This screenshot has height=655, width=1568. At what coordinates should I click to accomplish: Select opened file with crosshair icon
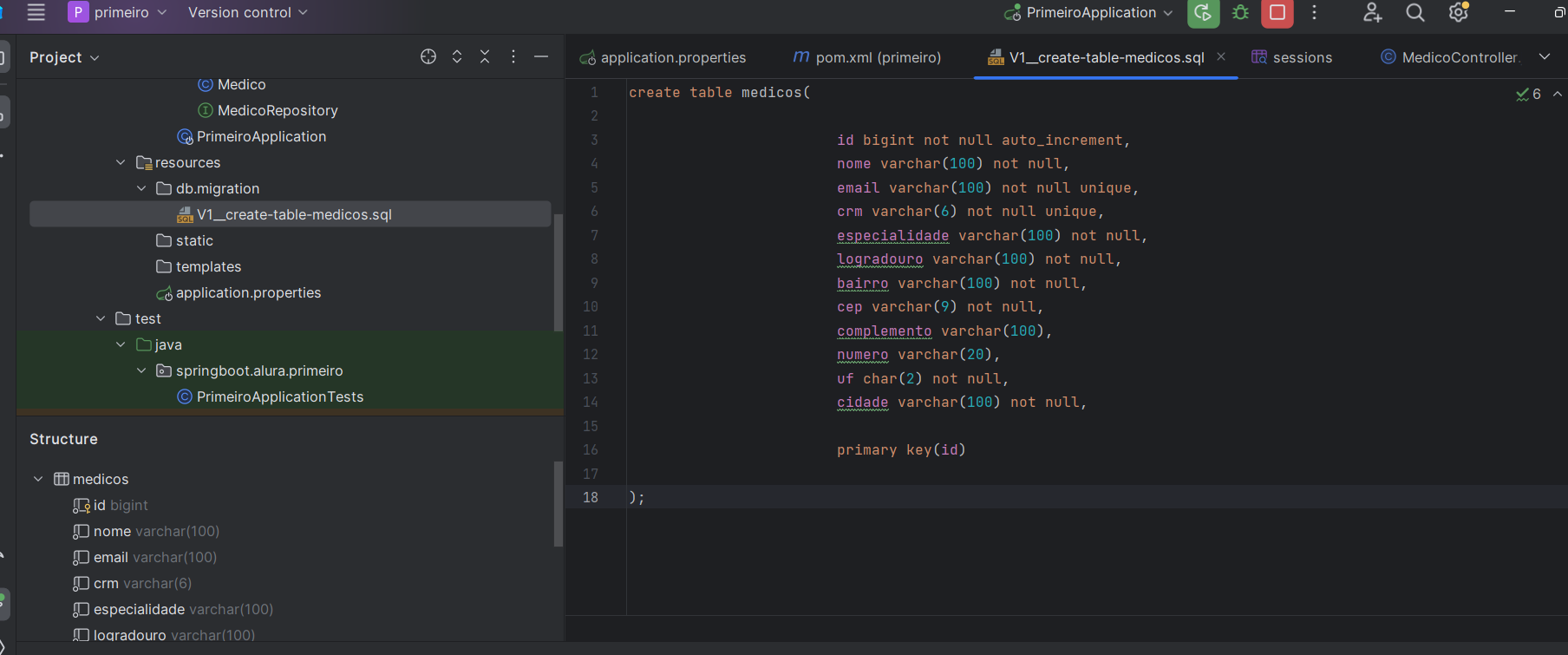[x=428, y=56]
